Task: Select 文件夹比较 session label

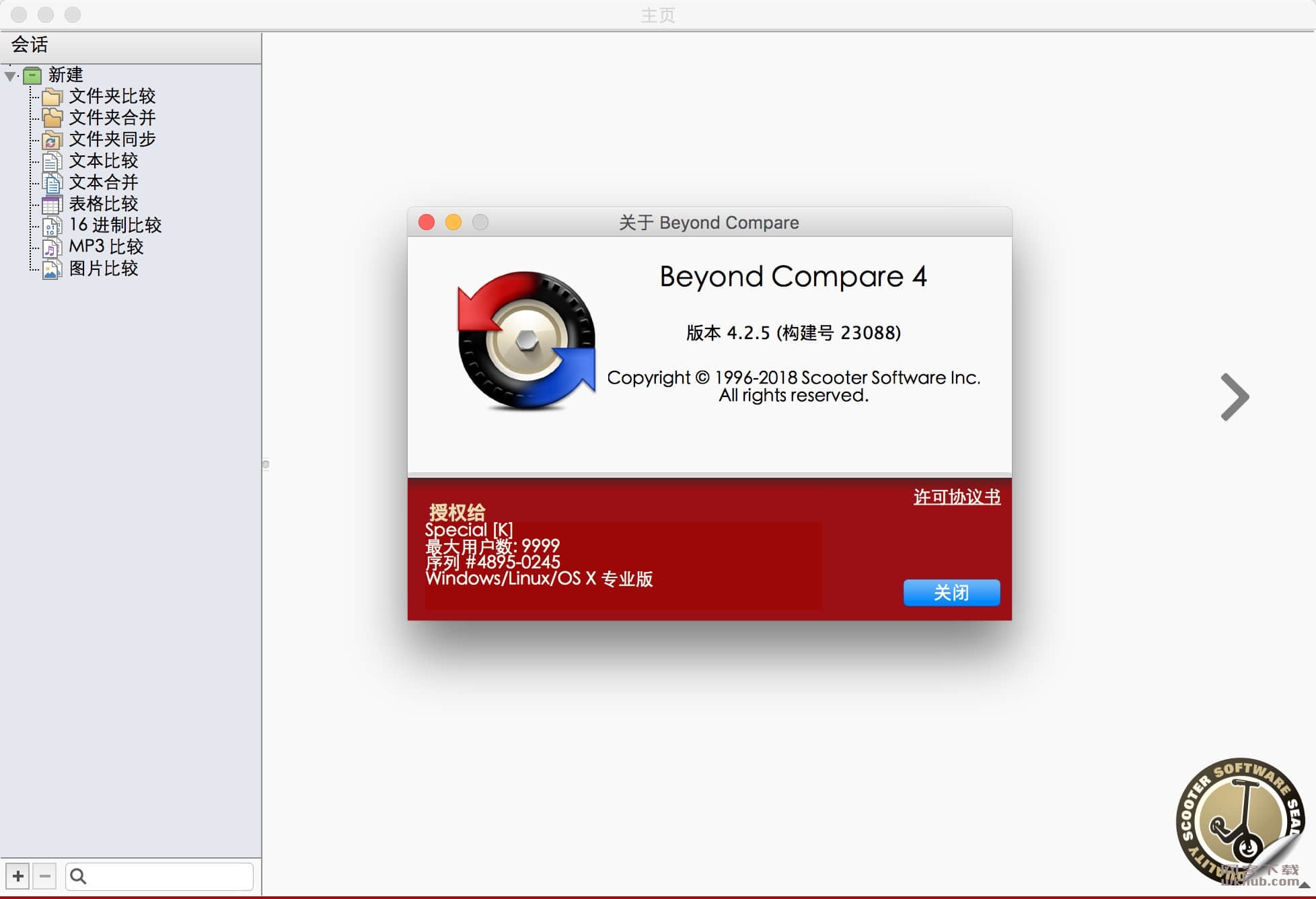Action: click(x=112, y=96)
